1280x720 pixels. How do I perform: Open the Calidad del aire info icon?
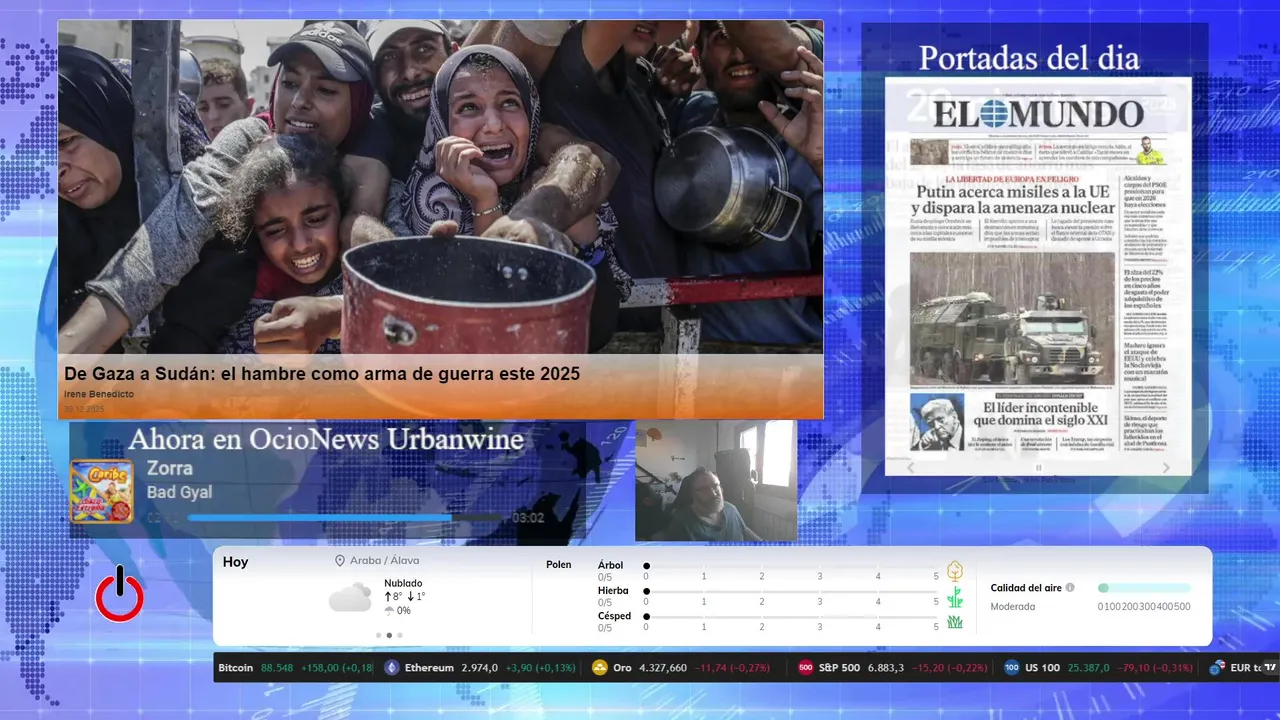pyautogui.click(x=1070, y=588)
